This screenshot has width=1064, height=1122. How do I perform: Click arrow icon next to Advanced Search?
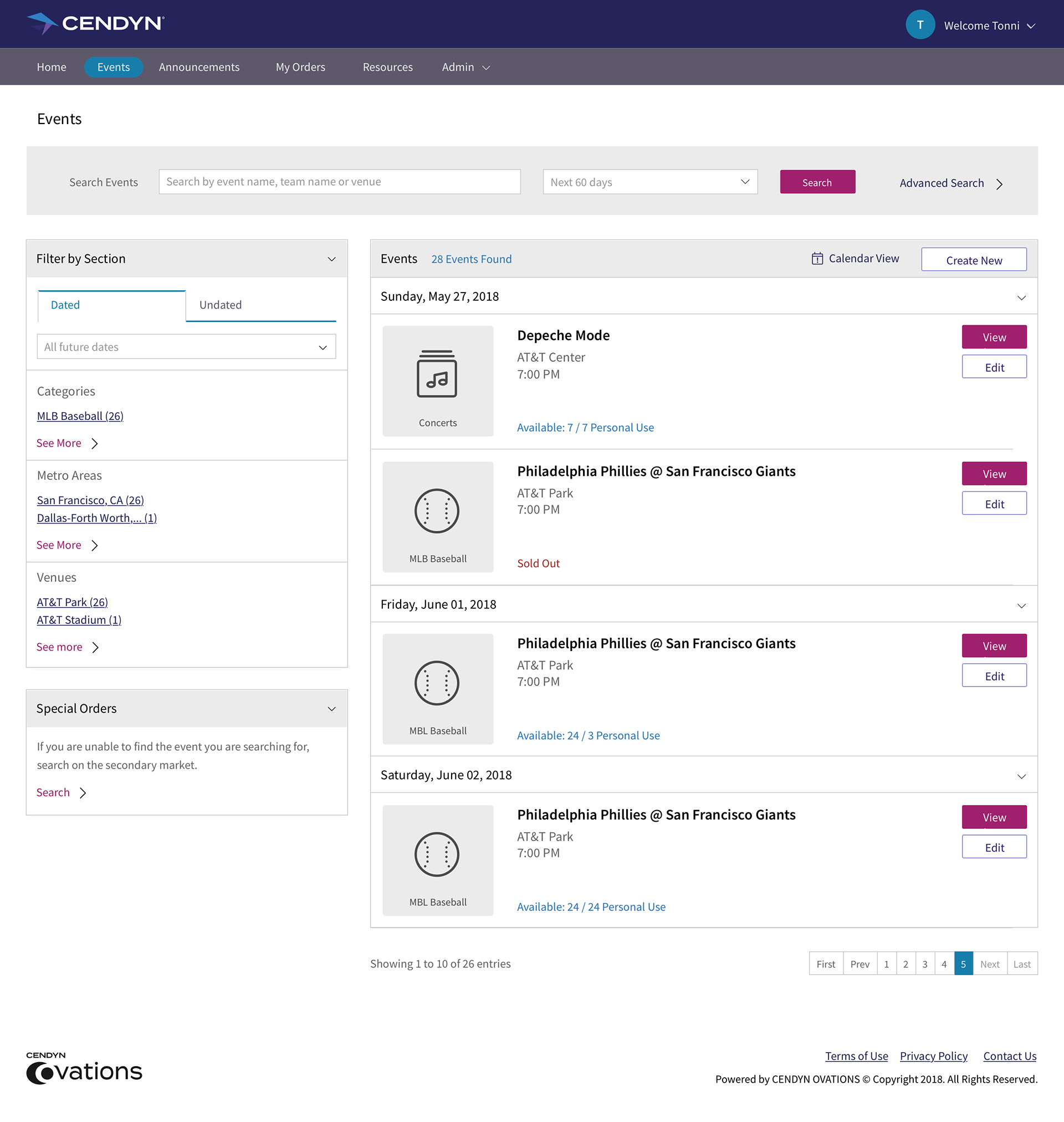pyautogui.click(x=1000, y=184)
